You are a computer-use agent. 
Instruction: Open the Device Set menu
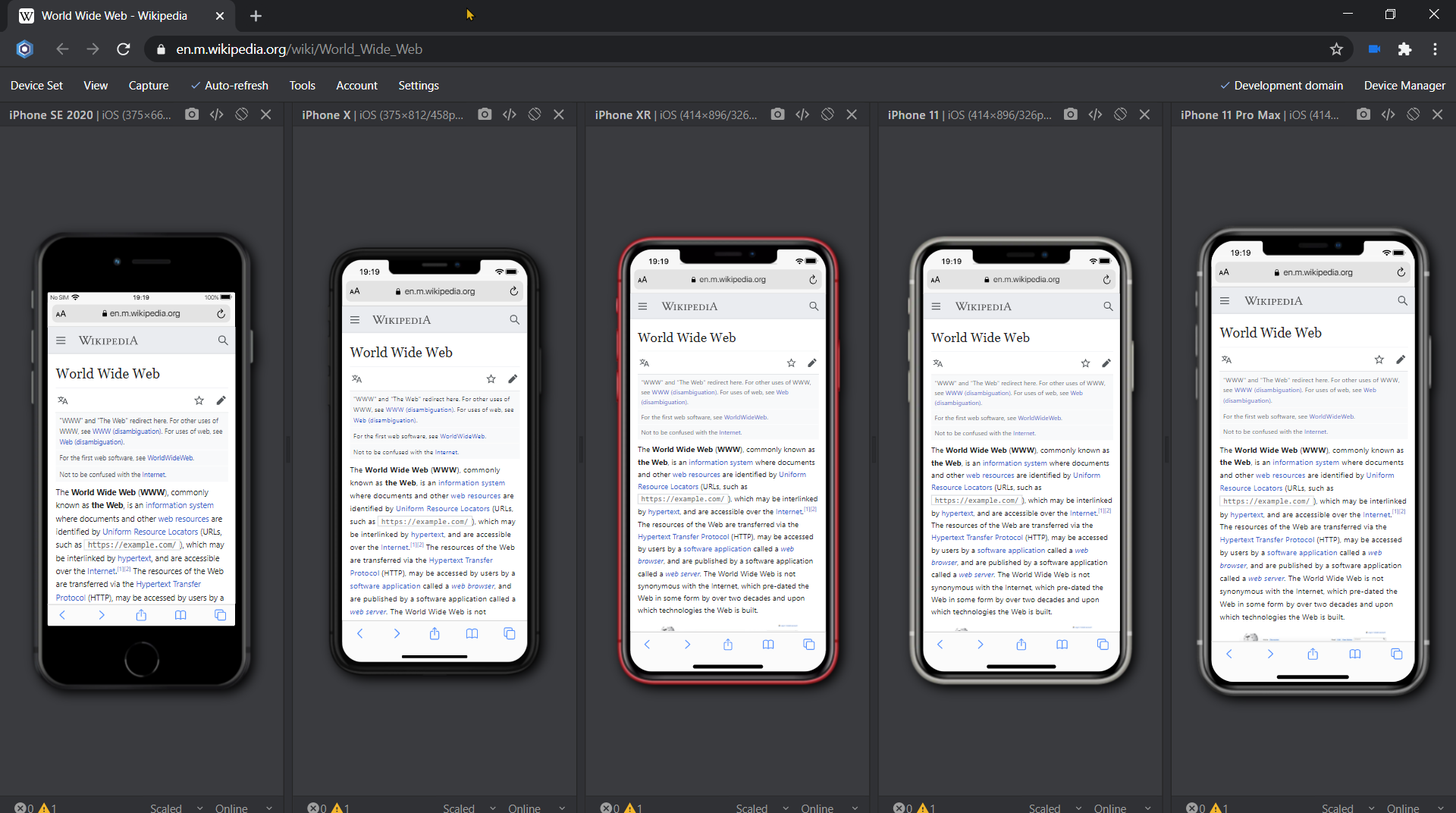pos(36,85)
